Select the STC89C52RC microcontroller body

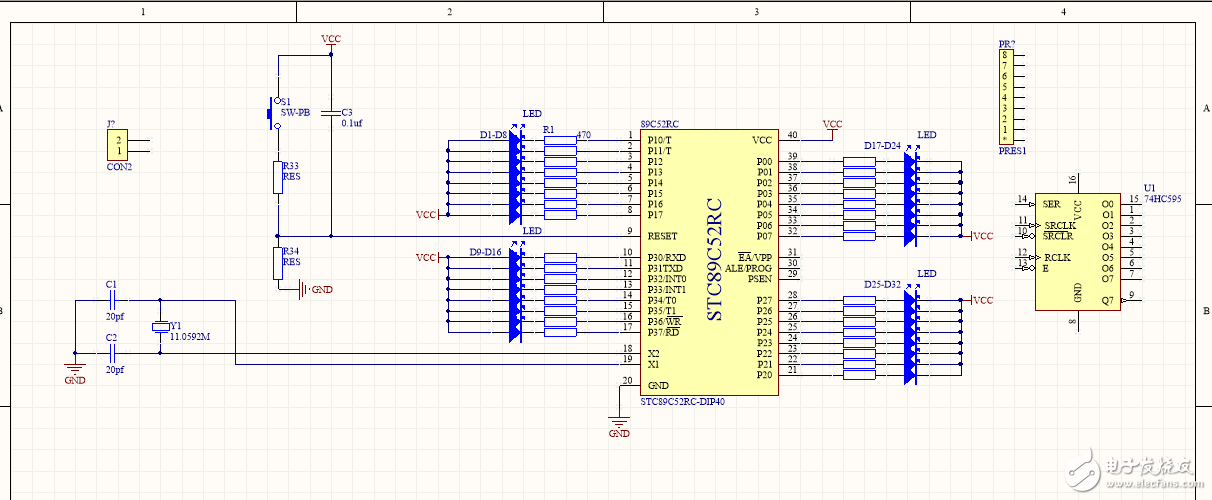pyautogui.click(x=709, y=262)
